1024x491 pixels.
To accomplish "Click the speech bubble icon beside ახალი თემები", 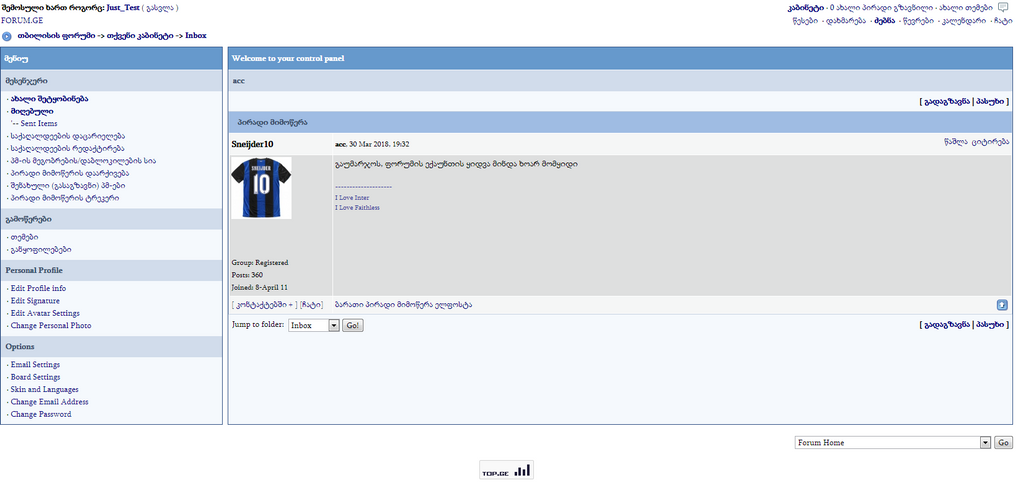I will pos(1004,7).
